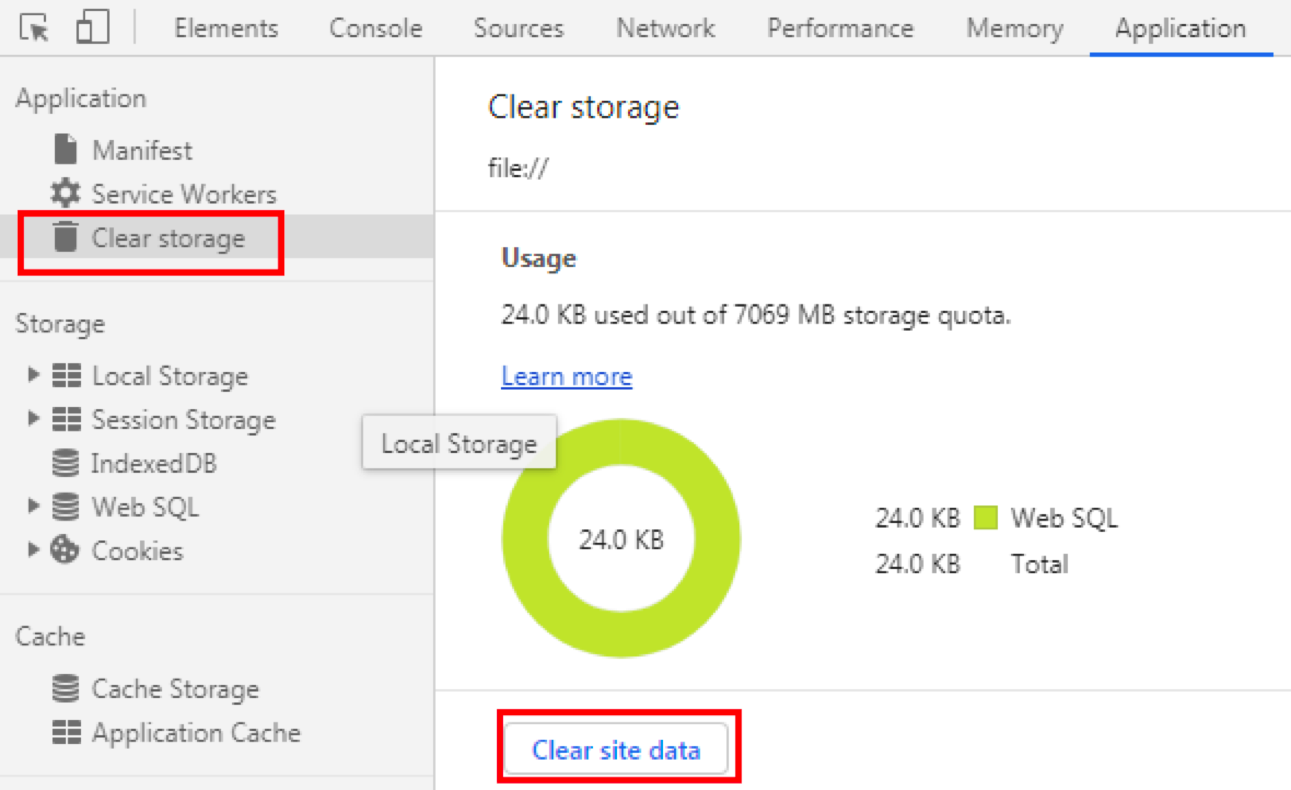1291x790 pixels.
Task: Switch to the Elements tab
Action: [226, 28]
